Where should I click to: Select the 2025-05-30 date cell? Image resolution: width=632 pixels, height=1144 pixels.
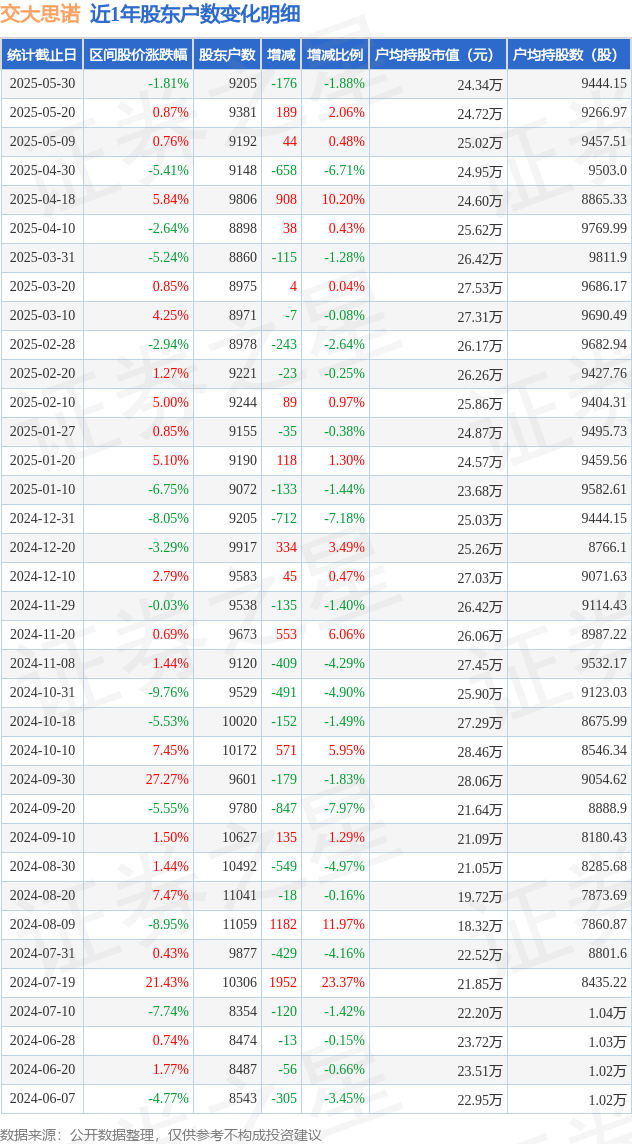(x=41, y=83)
